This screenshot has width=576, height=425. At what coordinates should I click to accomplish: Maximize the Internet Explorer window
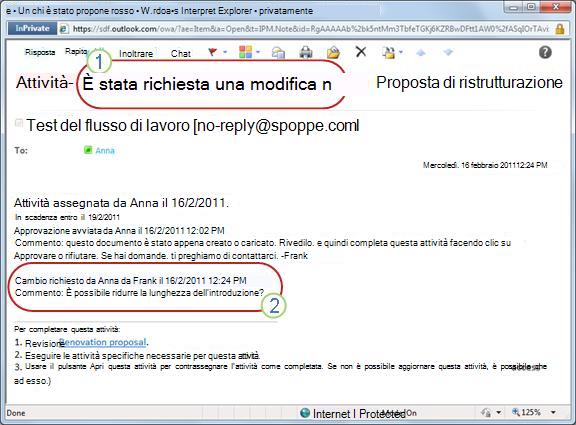coord(531,7)
